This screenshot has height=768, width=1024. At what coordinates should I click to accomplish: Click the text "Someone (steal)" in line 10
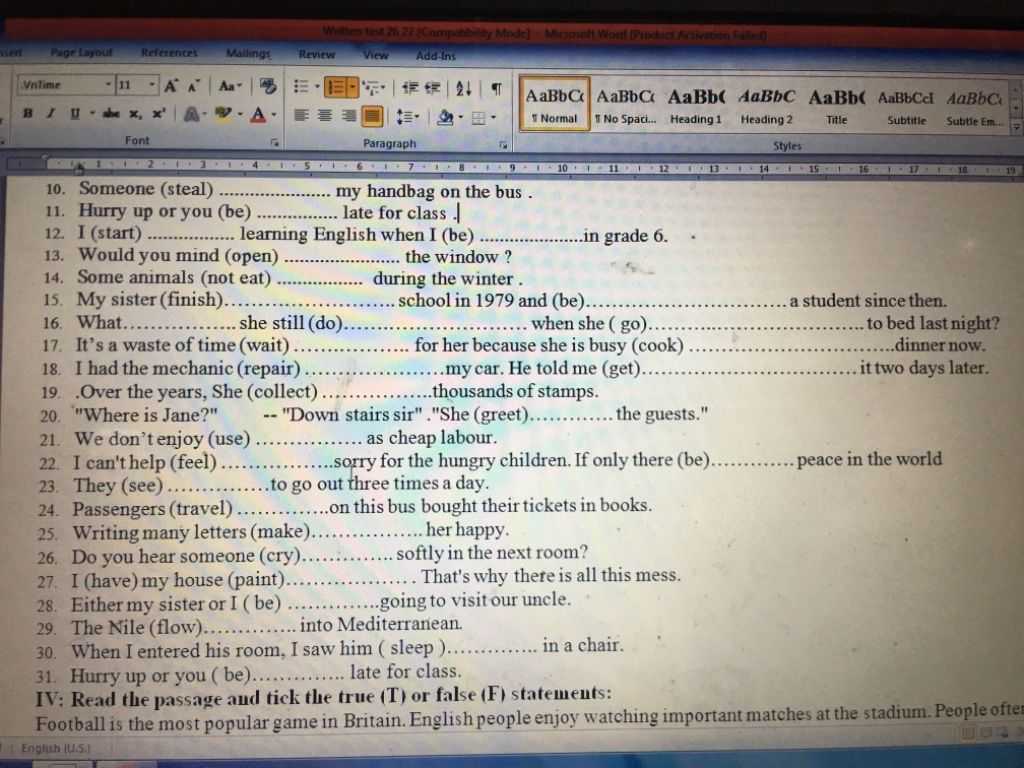click(146, 189)
